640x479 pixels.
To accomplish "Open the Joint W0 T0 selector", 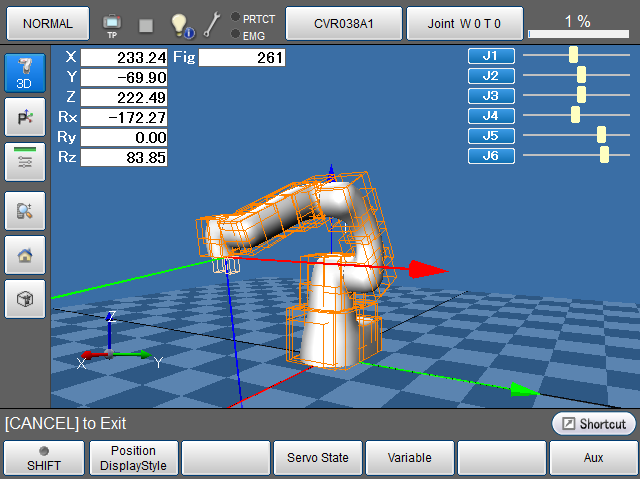I will click(x=464, y=22).
